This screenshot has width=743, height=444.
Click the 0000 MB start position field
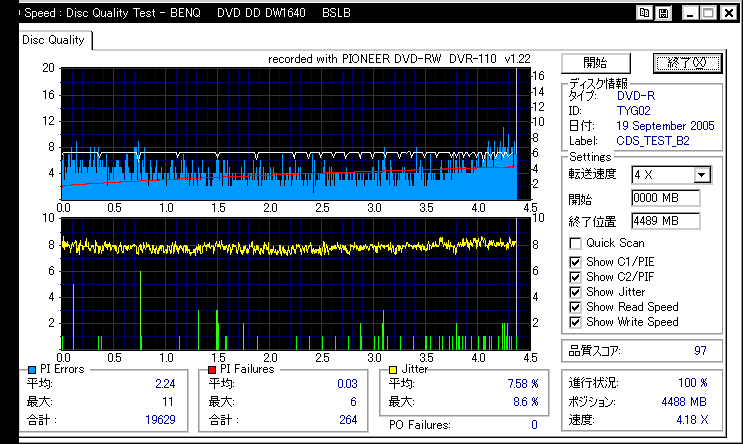pyautogui.click(x=665, y=198)
